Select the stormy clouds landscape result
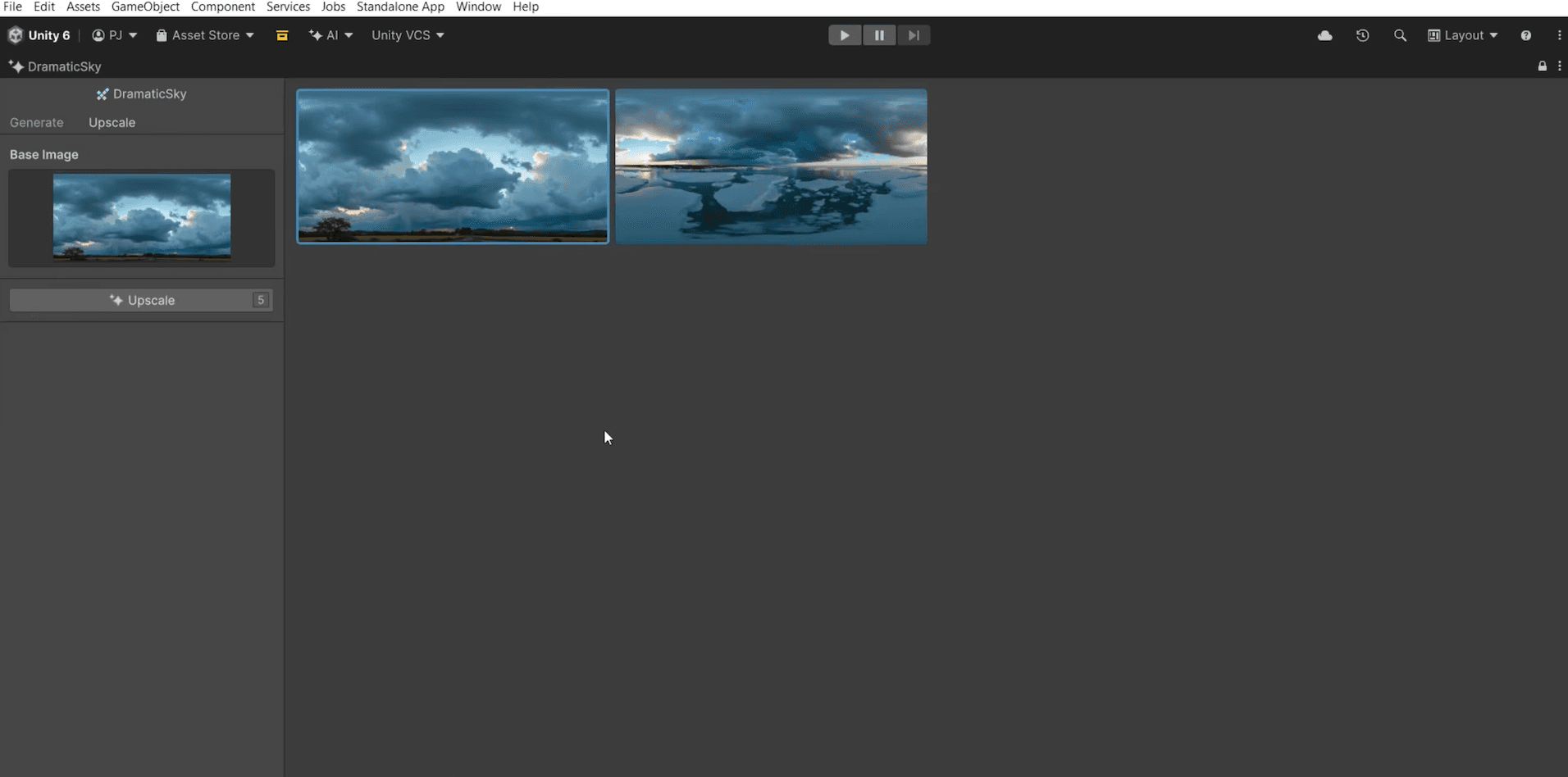The width and height of the screenshot is (1568, 777). pyautogui.click(x=453, y=166)
